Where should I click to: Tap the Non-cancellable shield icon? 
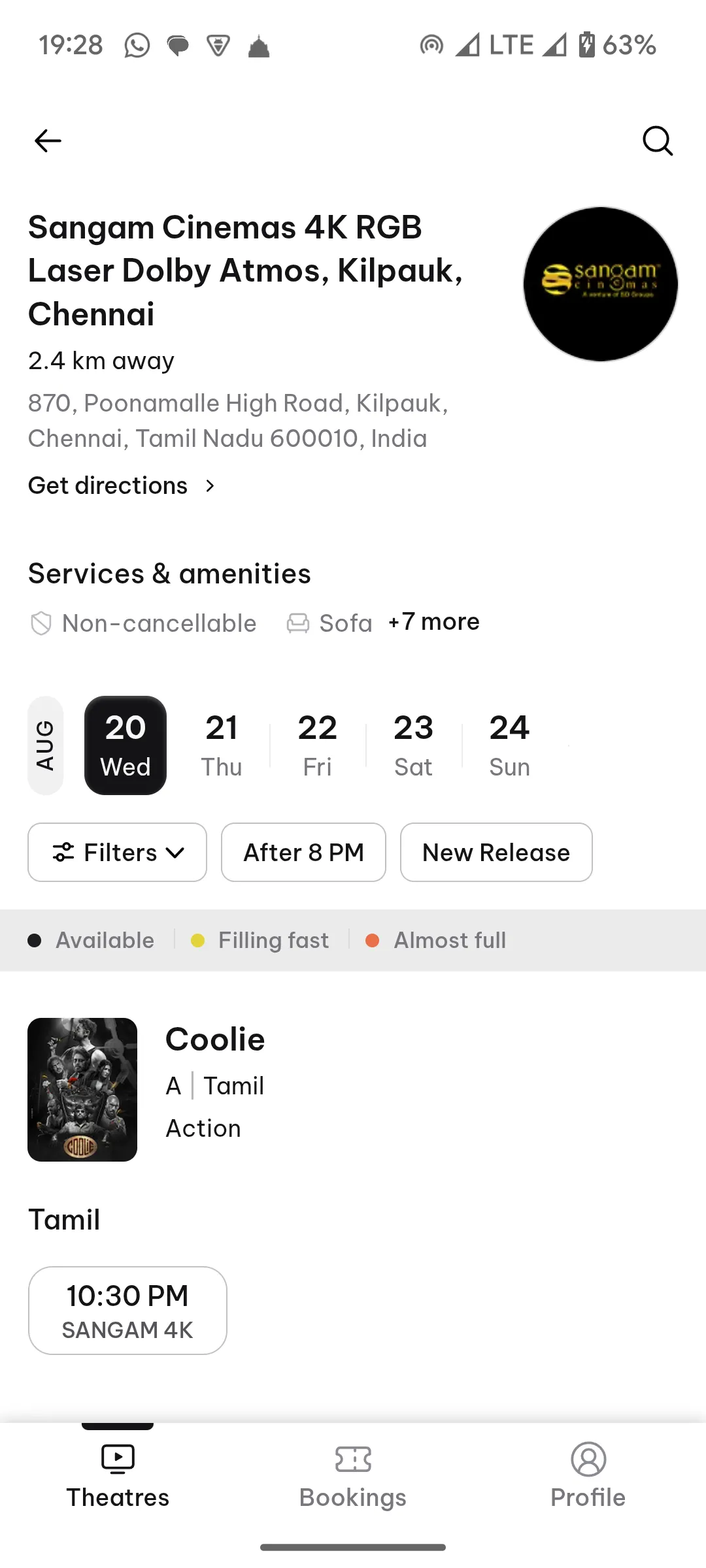[41, 623]
